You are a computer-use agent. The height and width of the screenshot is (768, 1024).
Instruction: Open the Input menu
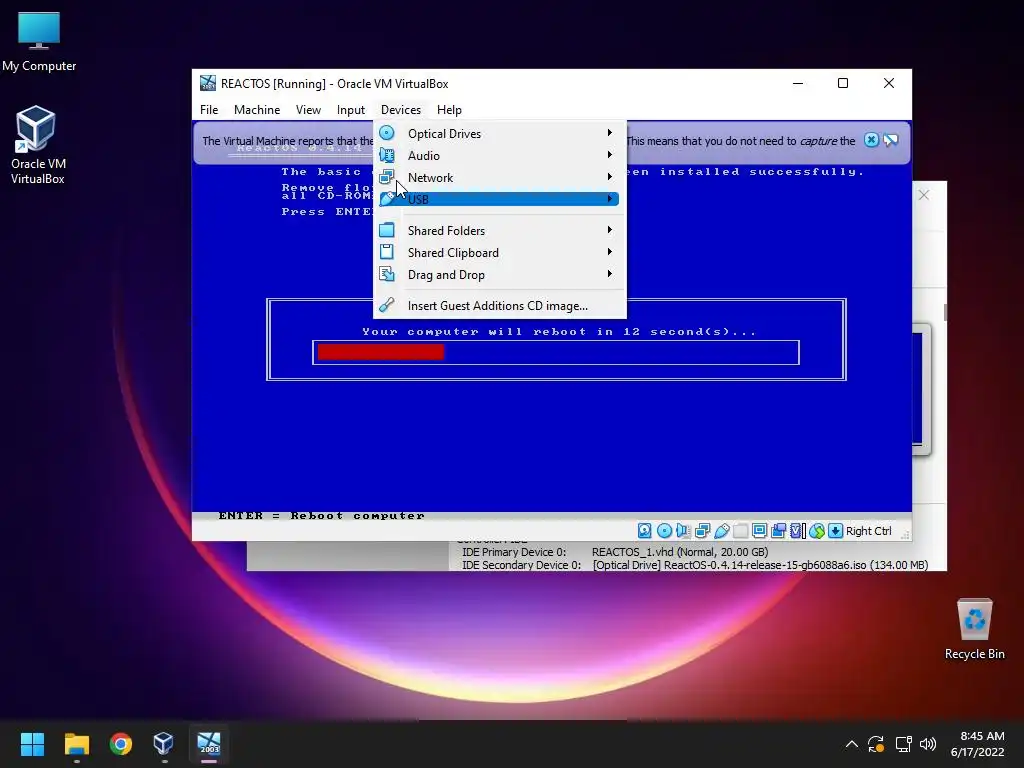pyautogui.click(x=351, y=110)
